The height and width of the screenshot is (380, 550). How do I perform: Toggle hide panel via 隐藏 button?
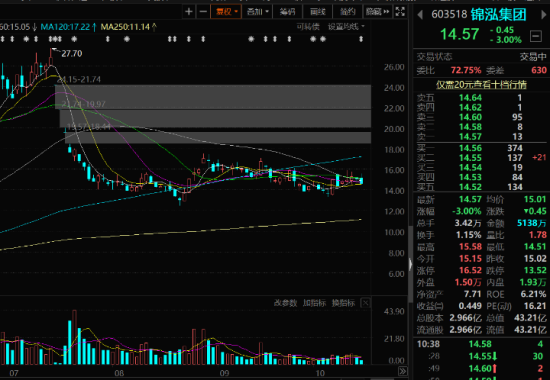(x=377, y=12)
